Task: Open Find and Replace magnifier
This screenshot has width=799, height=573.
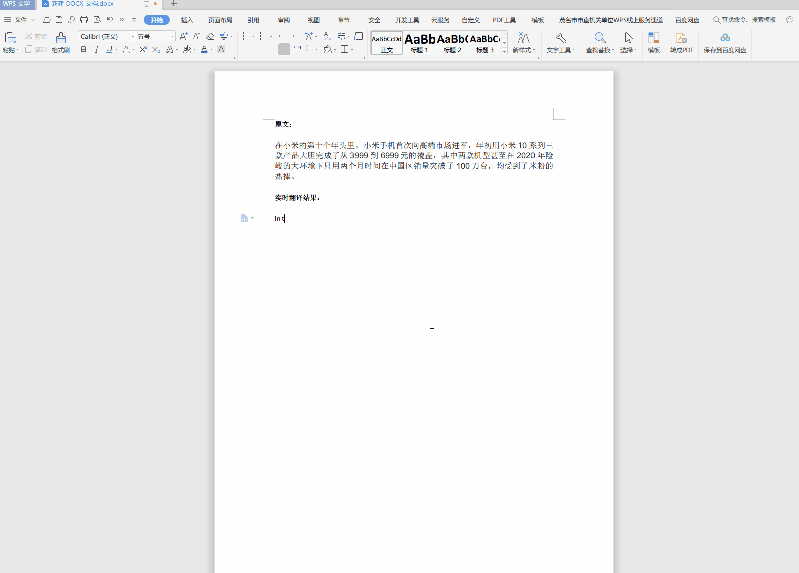Action: point(600,38)
